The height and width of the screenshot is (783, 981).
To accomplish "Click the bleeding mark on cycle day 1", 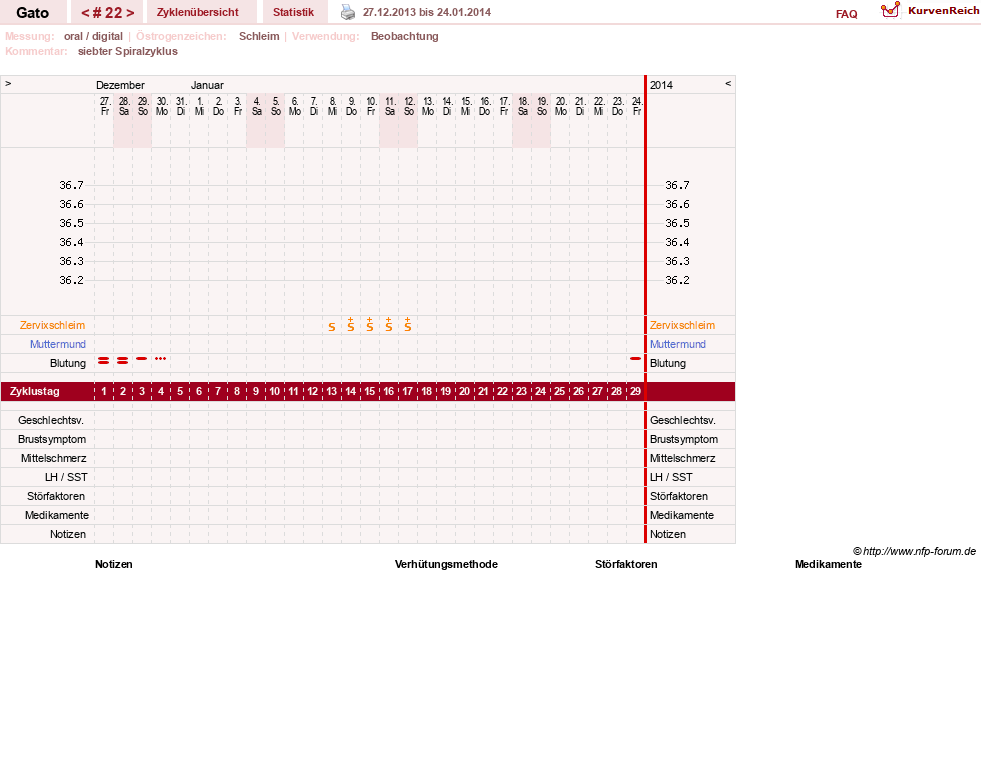I will [104, 360].
